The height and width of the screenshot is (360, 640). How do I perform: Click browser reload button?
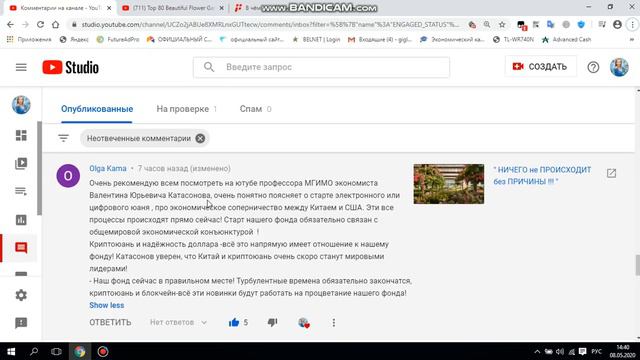40,24
